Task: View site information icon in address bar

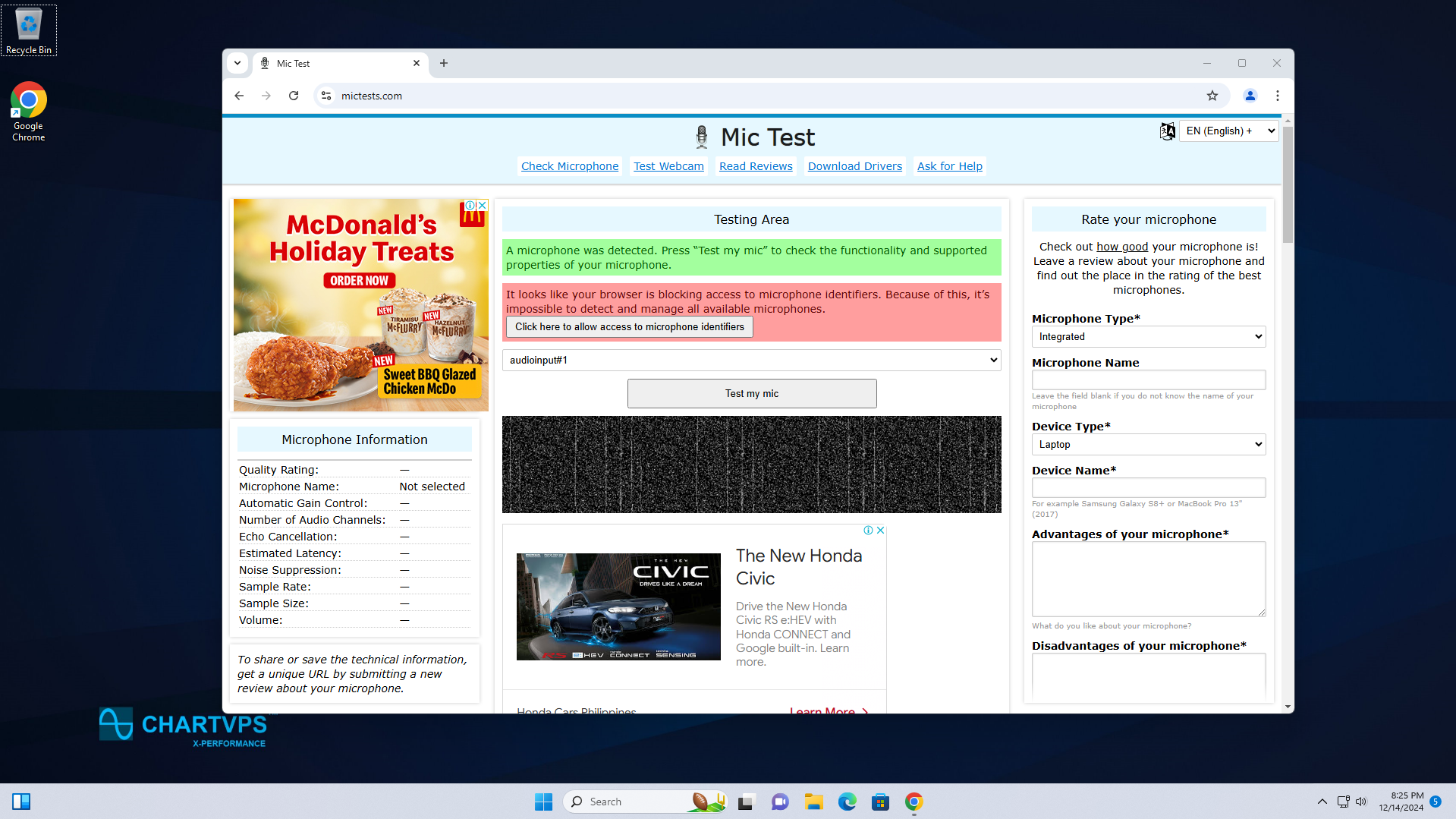Action: pyautogui.click(x=326, y=96)
